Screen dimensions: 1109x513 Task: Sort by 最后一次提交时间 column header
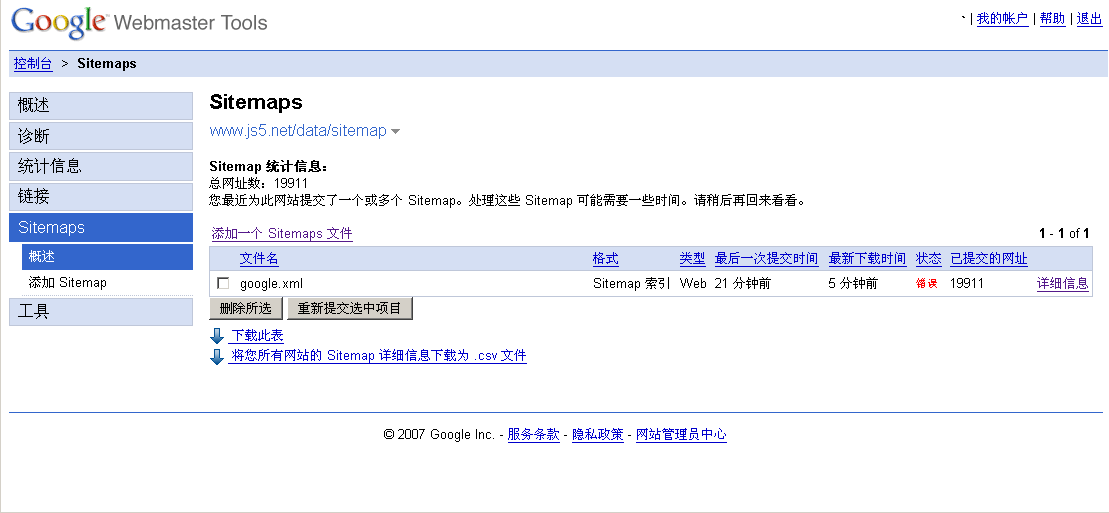[767, 259]
